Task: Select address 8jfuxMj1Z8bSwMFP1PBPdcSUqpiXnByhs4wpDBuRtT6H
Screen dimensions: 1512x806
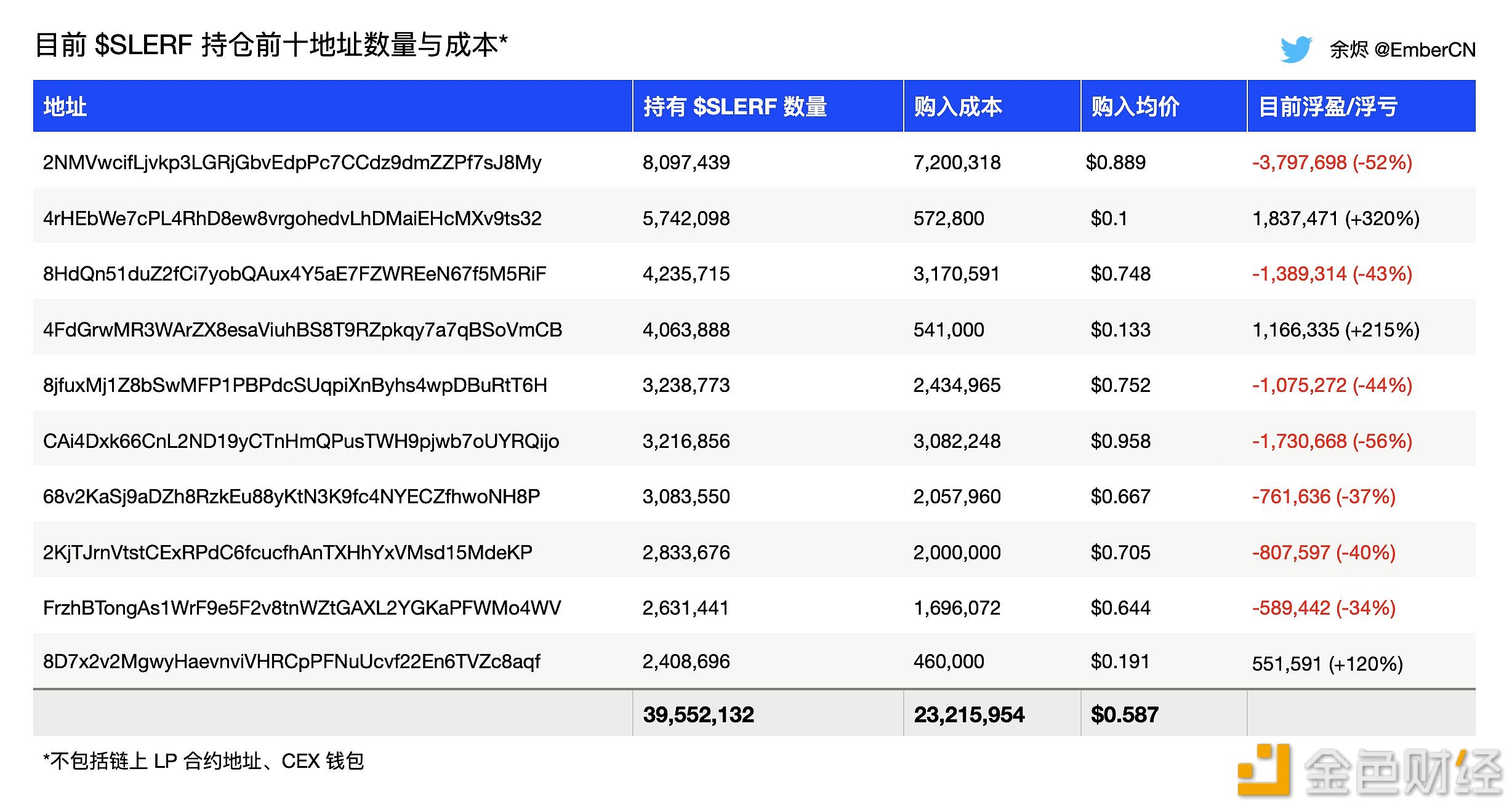Action: tap(295, 385)
